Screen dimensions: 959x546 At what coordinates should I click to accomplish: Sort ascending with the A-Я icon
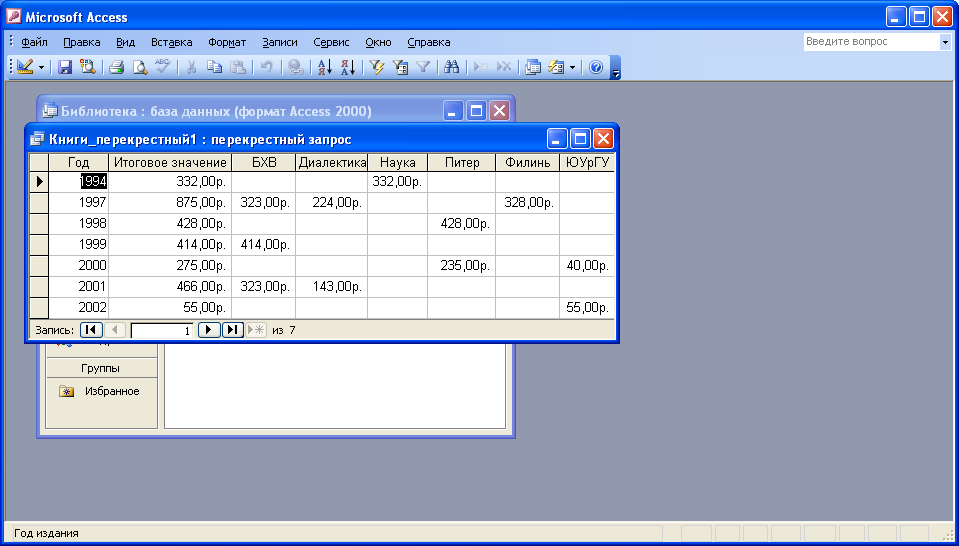tap(324, 67)
